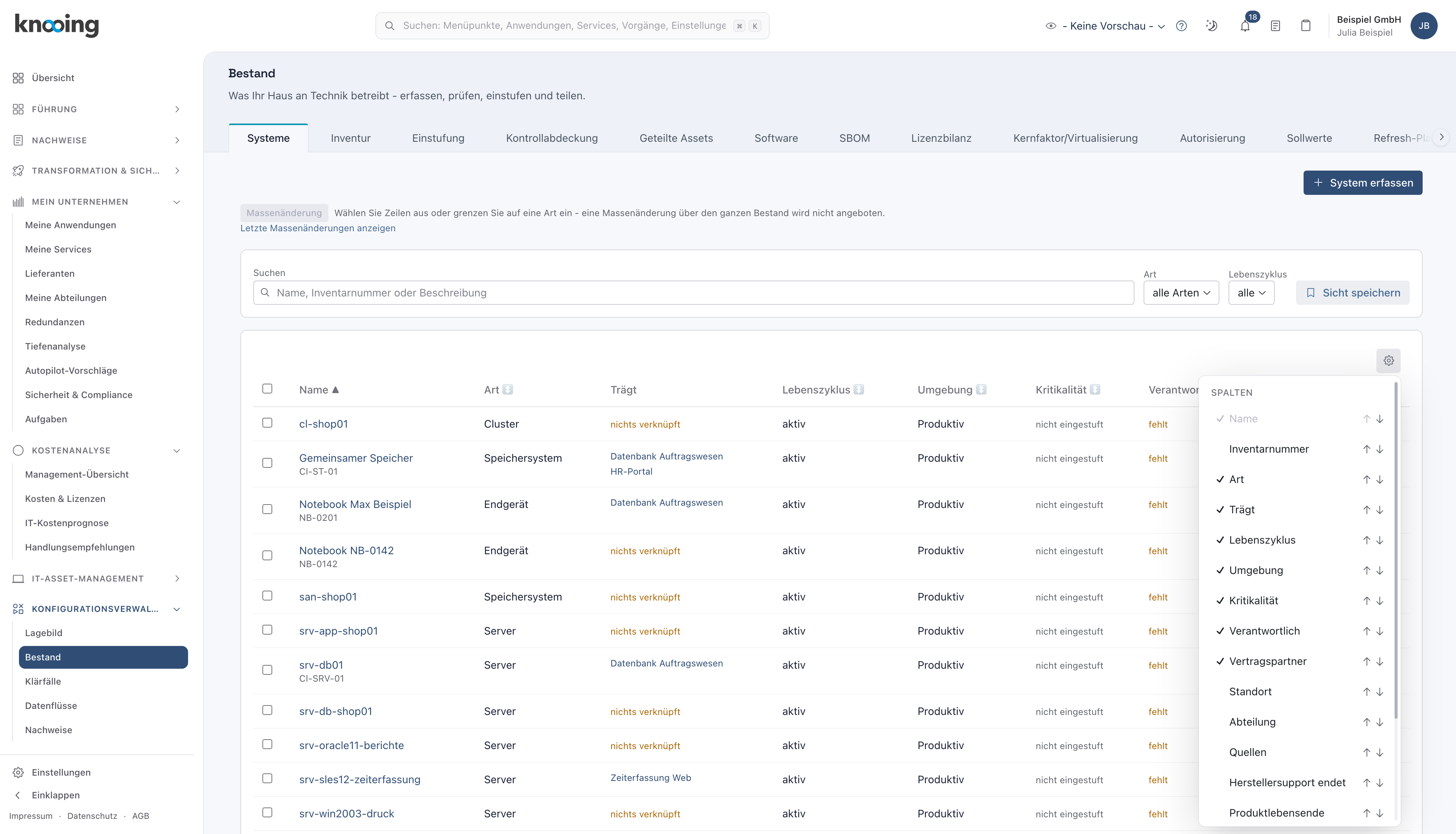1456x834 pixels.
Task: Click the Sicht speichern button
Action: pos(1352,293)
